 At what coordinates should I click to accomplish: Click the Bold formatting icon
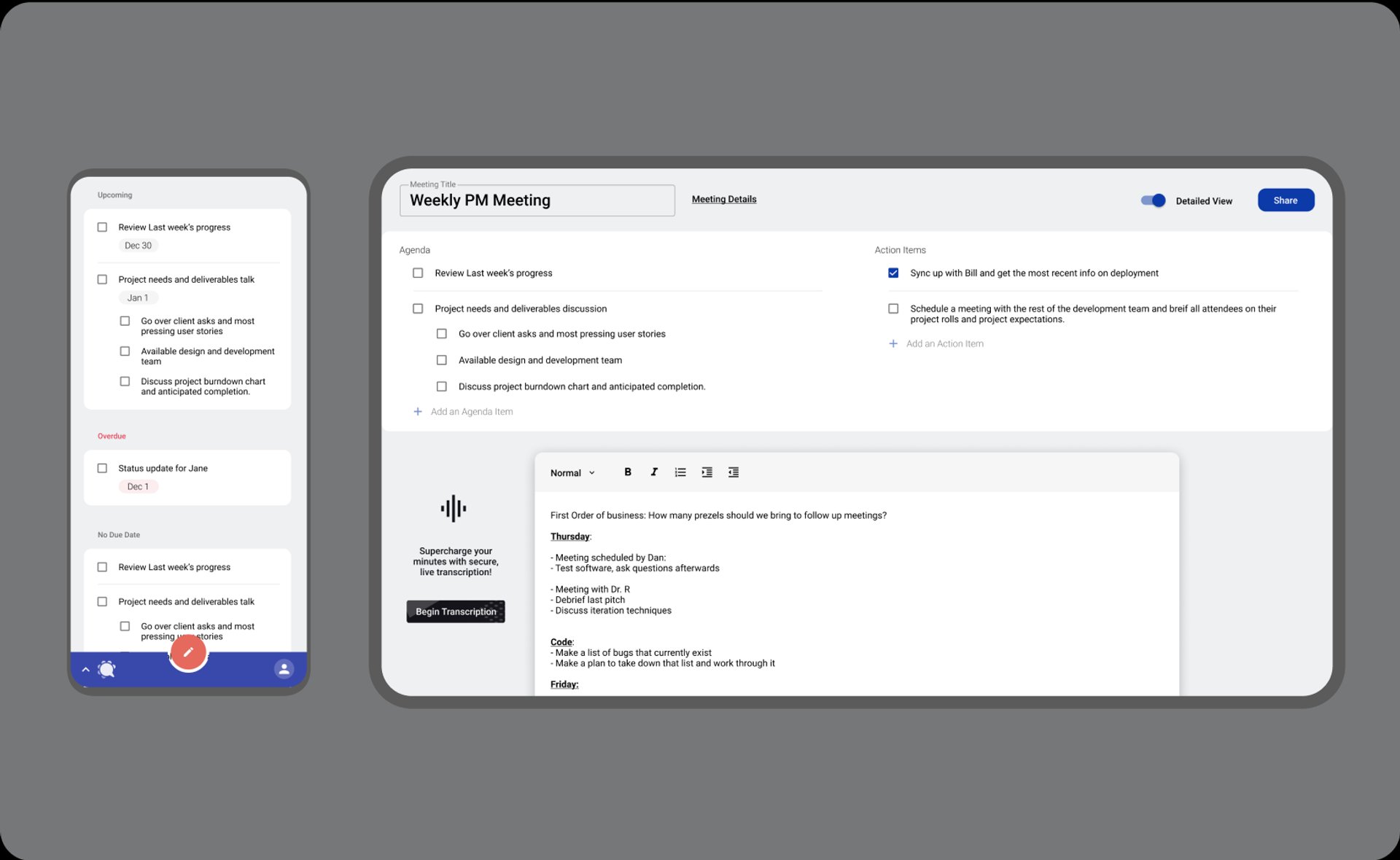pyautogui.click(x=627, y=472)
